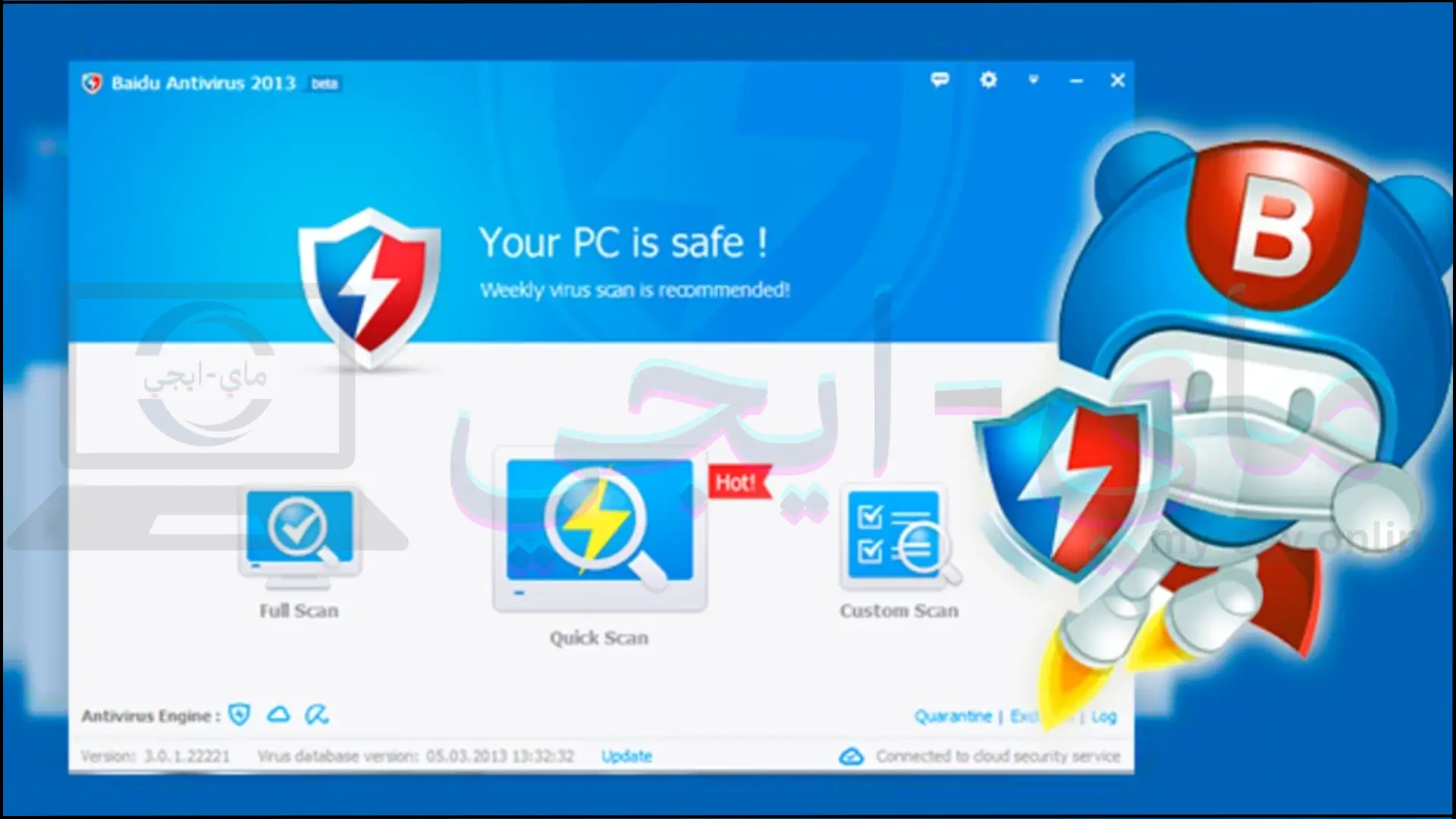Click the Quarantine link
Image resolution: width=1456 pixels, height=819 pixels.
[x=952, y=714]
